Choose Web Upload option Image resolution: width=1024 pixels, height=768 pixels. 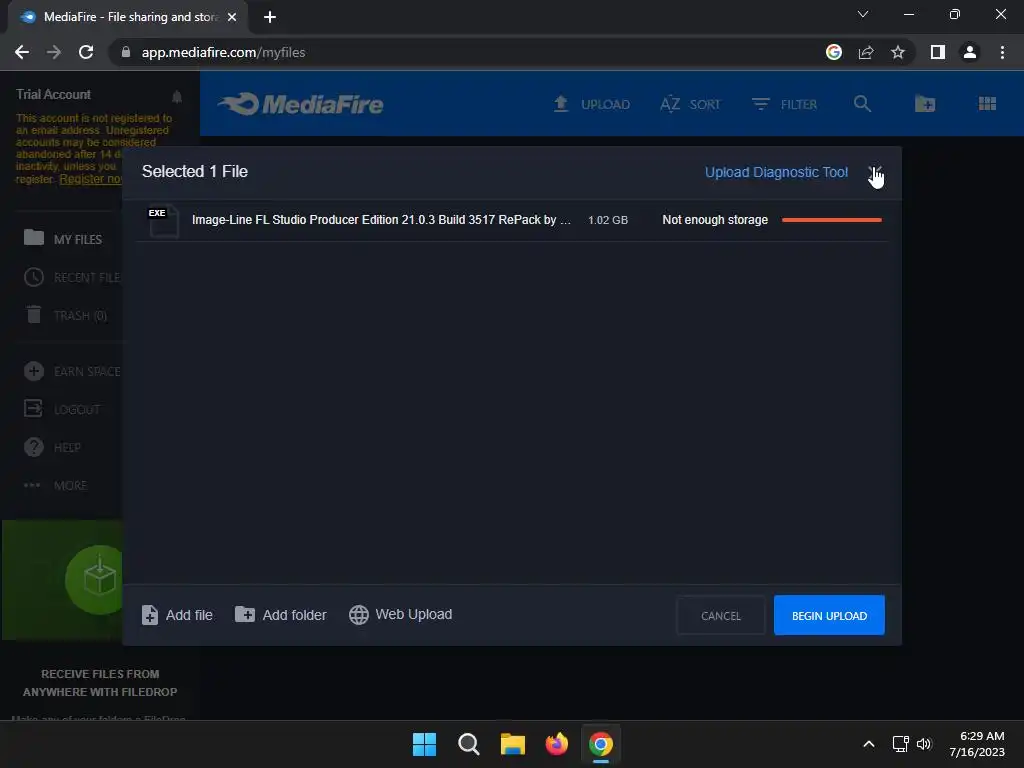[400, 615]
